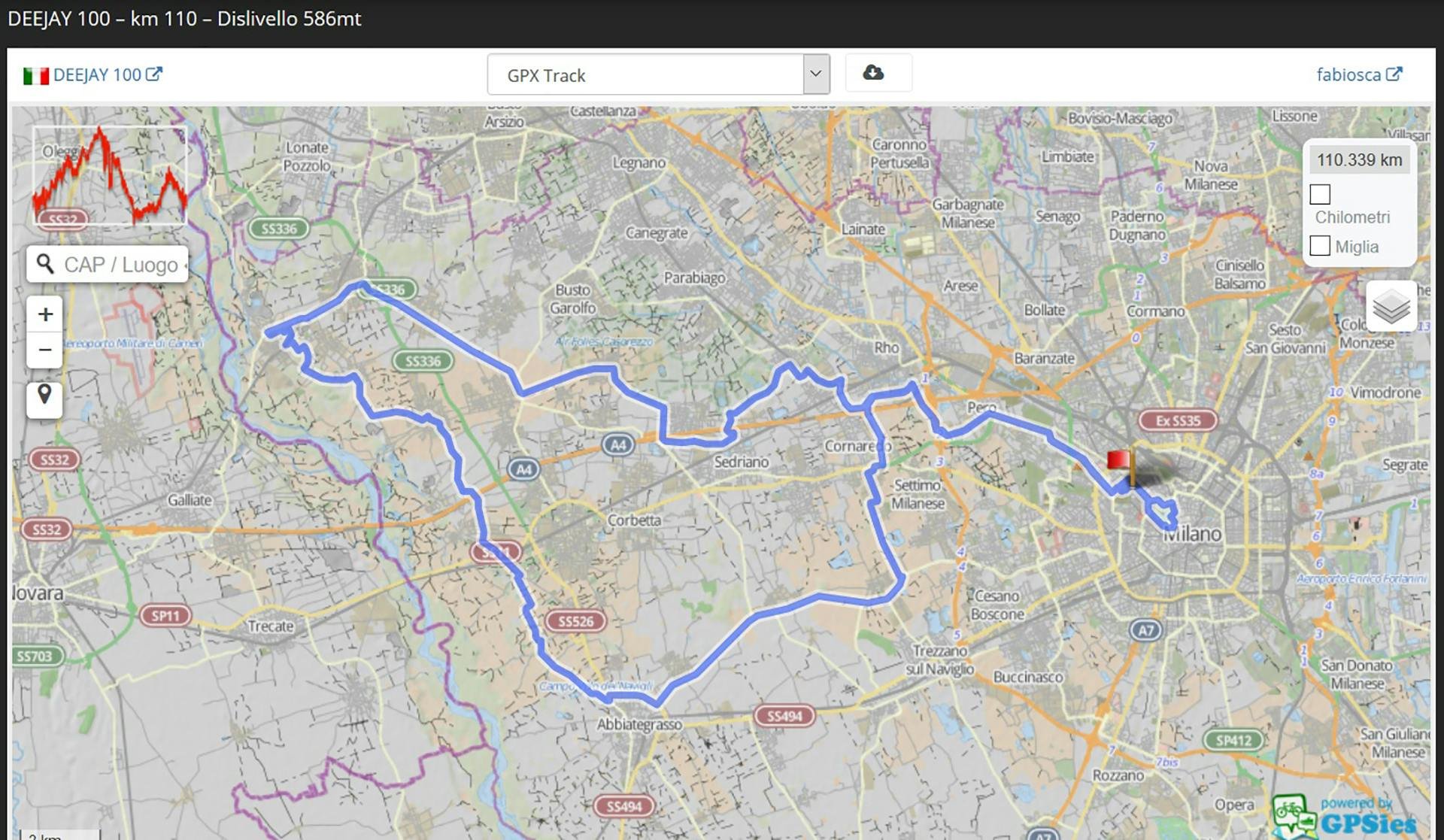The height and width of the screenshot is (840, 1444).
Task: Click the search magnifier icon
Action: pos(45,264)
